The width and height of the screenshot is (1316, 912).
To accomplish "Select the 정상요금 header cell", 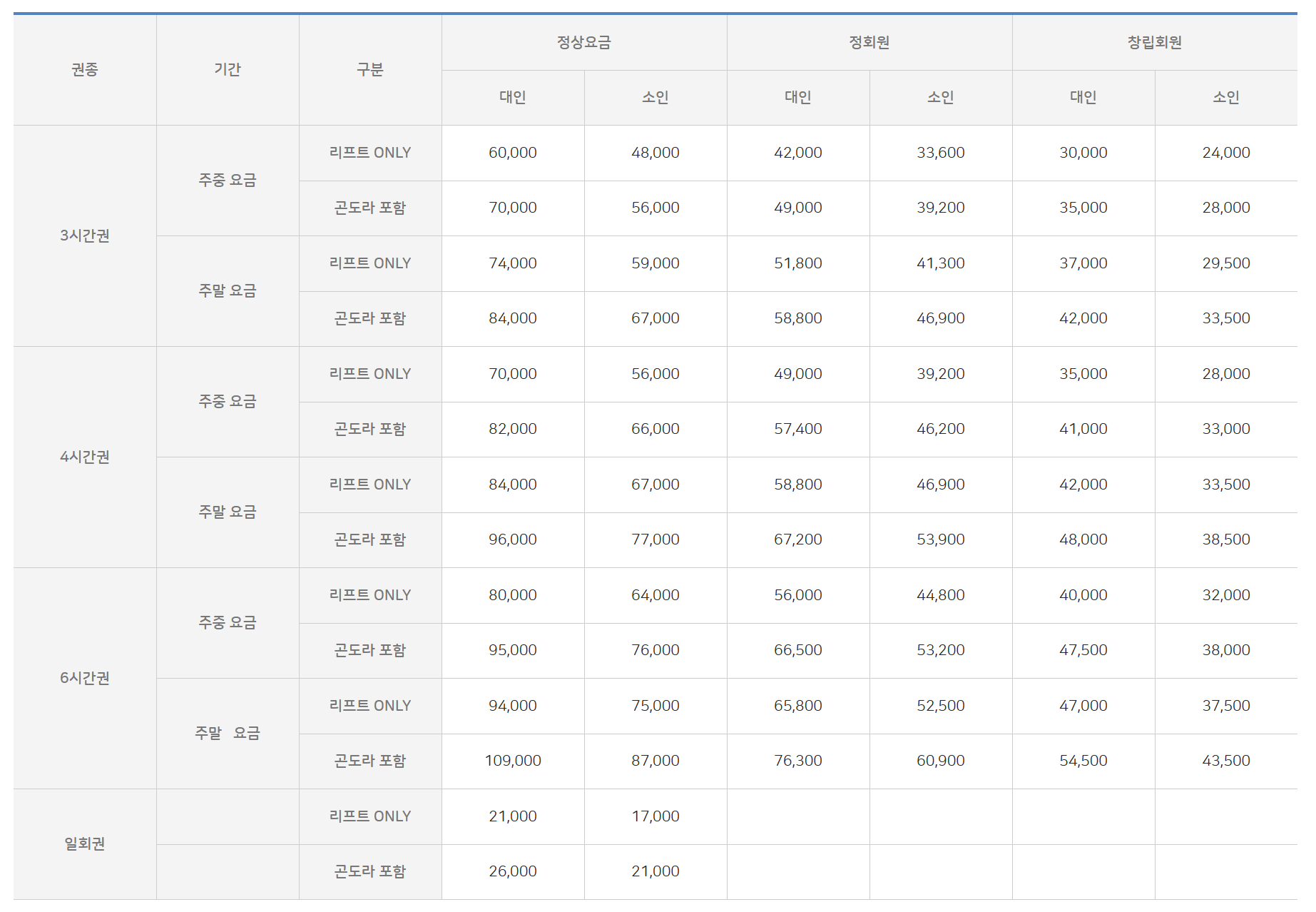I will coord(583,42).
